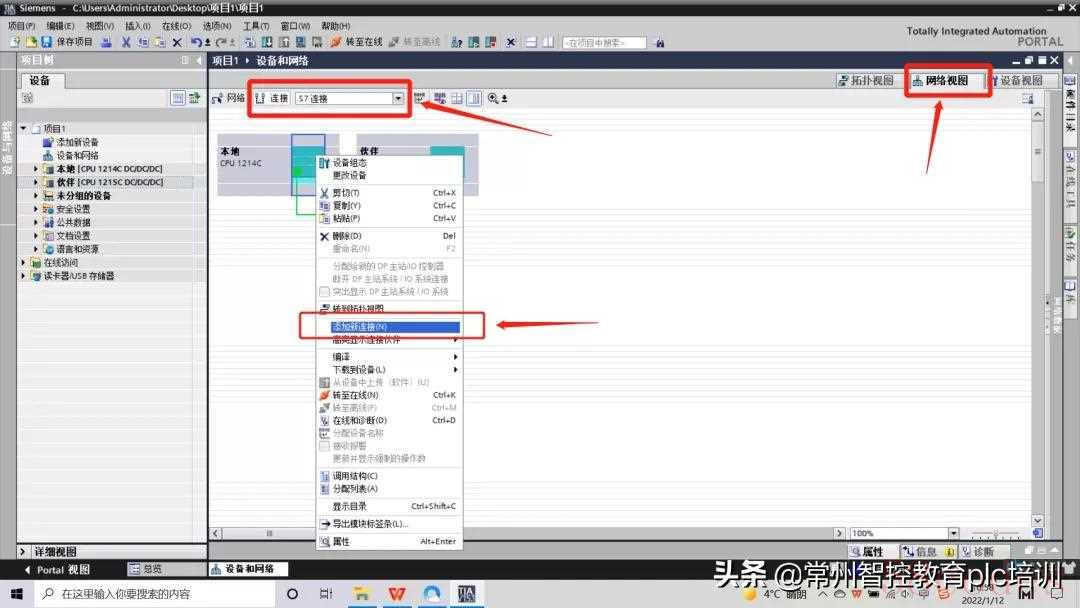1080x608 pixels.
Task: Click the zoom magnifier icon in the network toolbar
Action: tap(493, 98)
